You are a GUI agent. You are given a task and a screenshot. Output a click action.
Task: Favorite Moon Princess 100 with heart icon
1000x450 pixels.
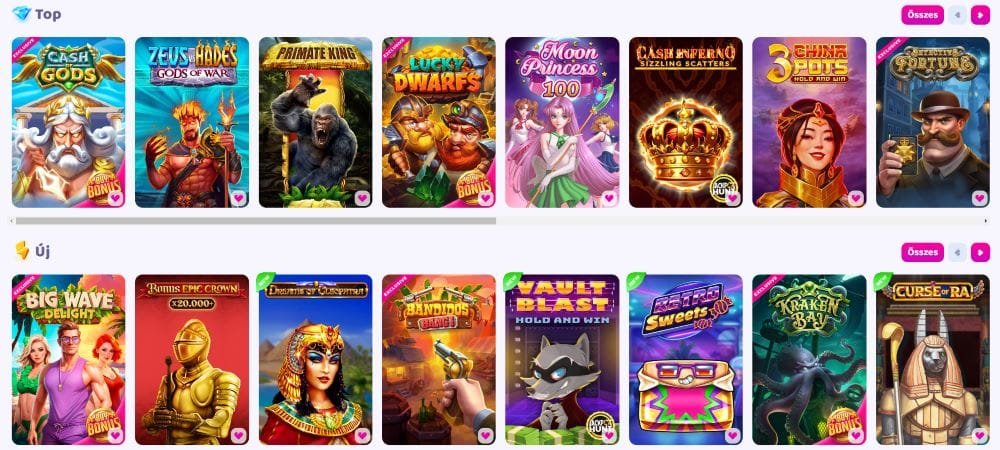point(609,198)
